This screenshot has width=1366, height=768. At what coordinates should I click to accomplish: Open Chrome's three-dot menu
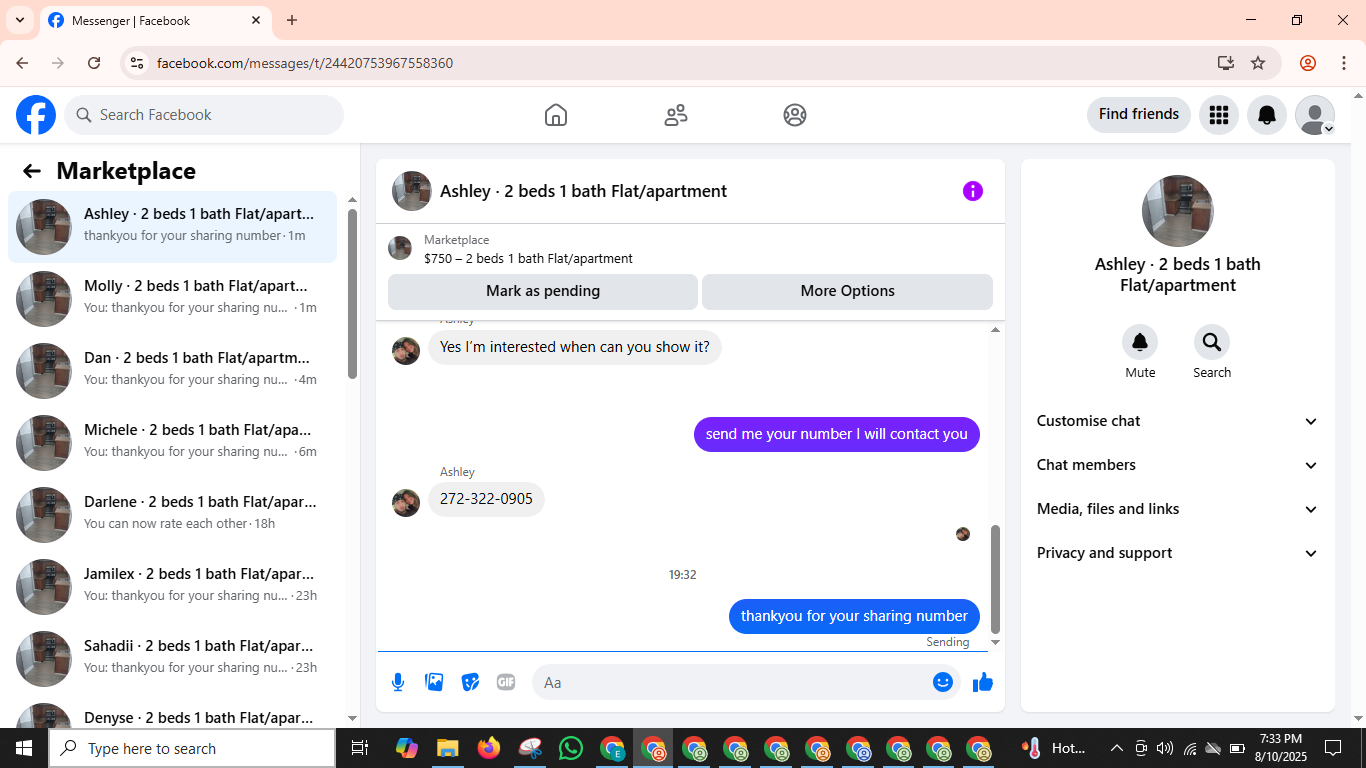[x=1344, y=63]
